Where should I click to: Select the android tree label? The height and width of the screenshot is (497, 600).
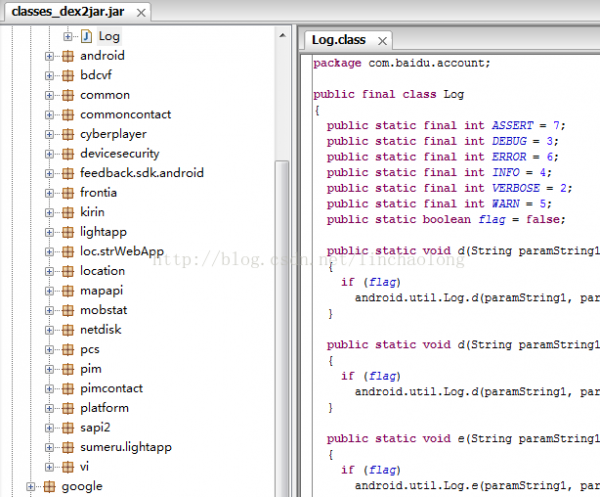tap(102, 56)
